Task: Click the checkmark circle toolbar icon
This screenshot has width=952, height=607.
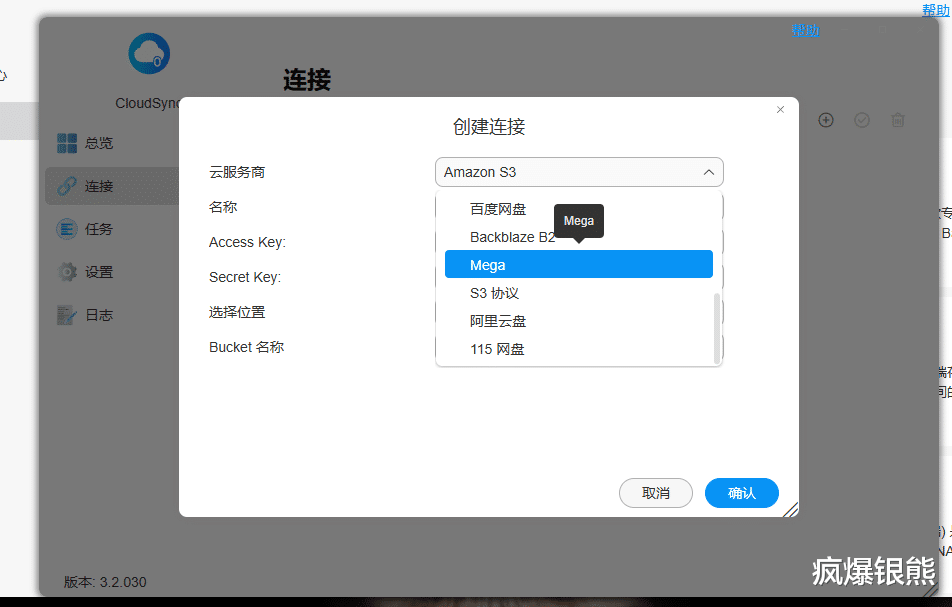Action: (x=862, y=120)
